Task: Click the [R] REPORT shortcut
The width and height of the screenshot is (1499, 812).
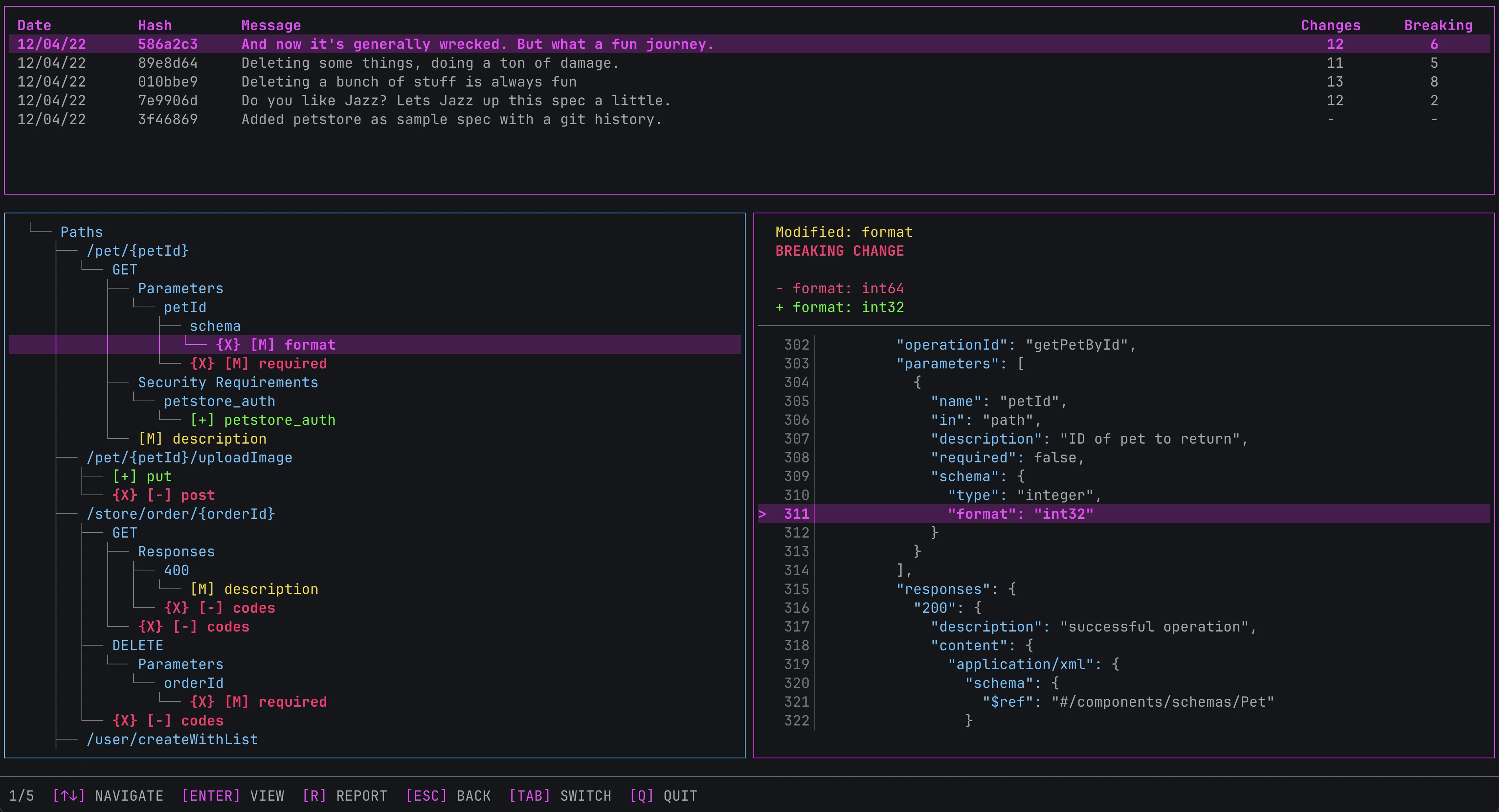Action: tap(345, 795)
